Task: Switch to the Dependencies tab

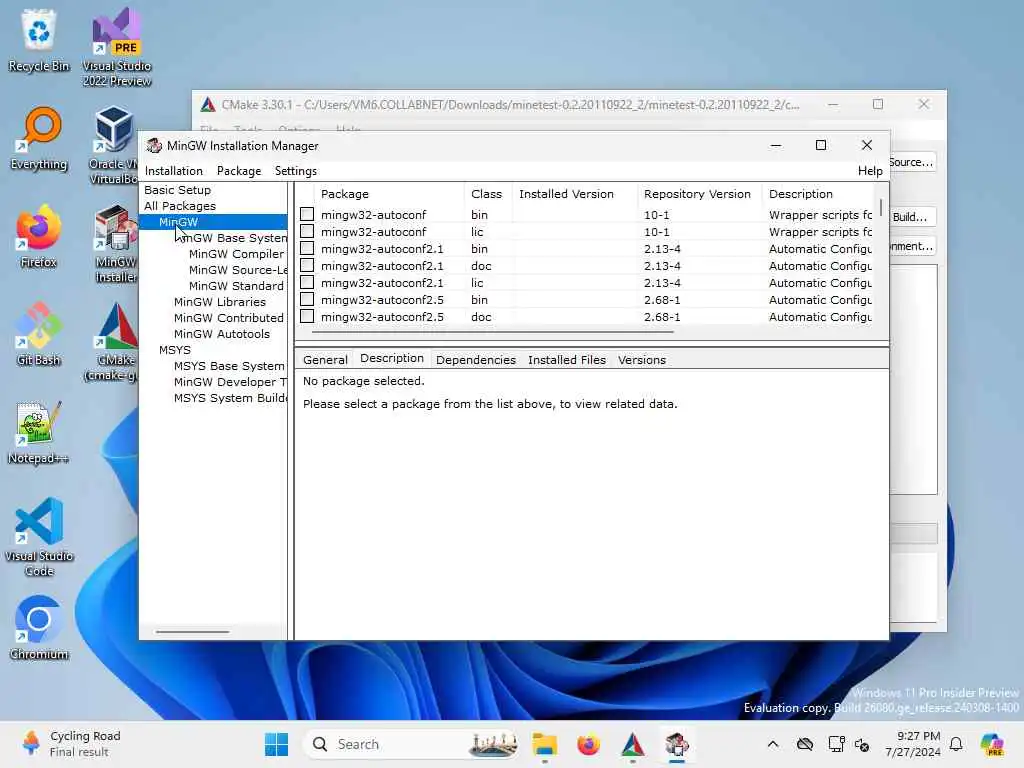Action: pos(475,360)
